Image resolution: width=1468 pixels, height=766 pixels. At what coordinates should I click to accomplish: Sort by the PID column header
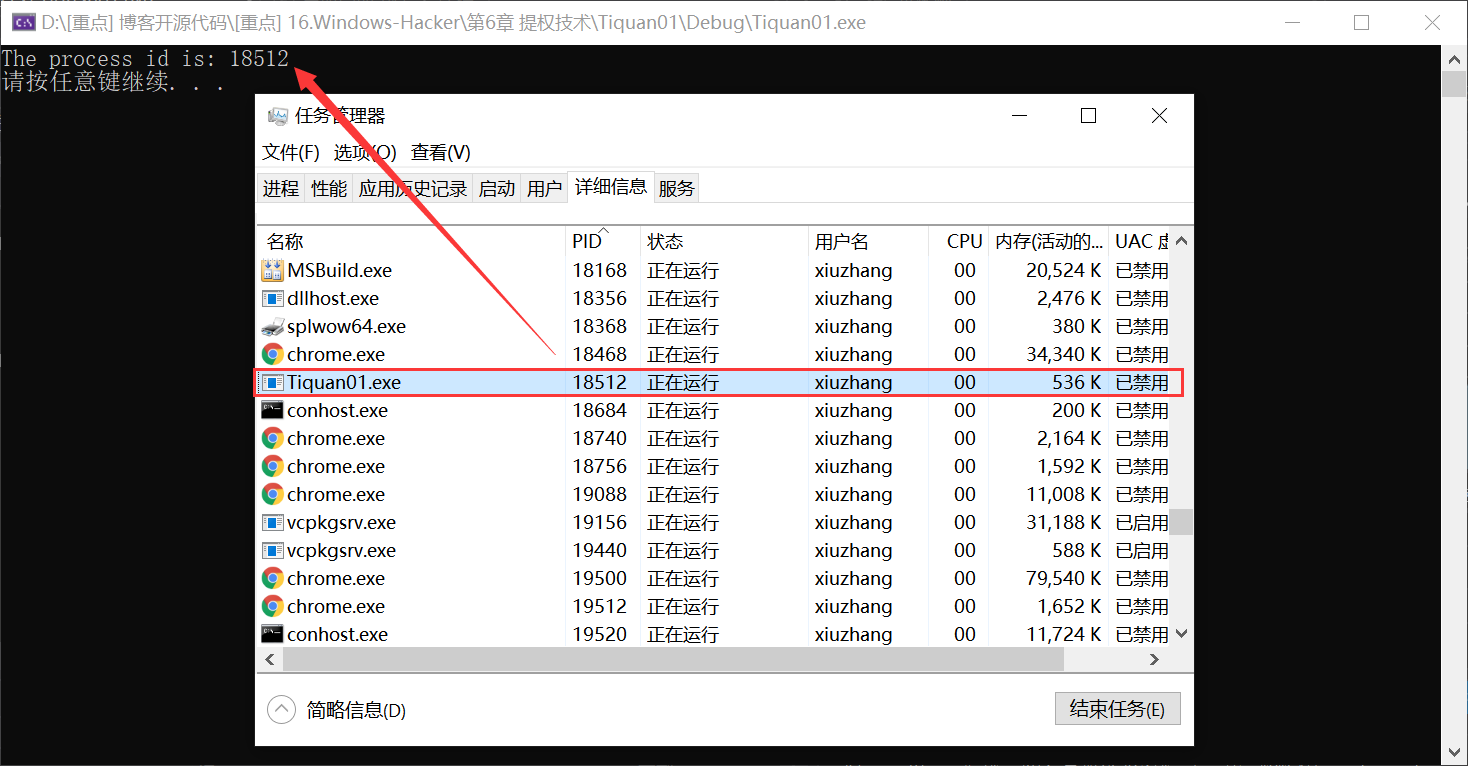coord(603,241)
